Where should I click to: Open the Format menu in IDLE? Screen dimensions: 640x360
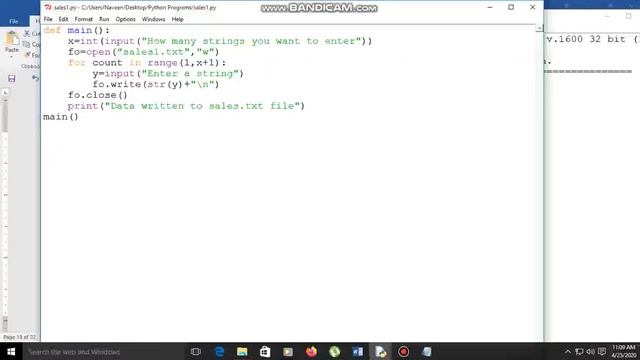[x=84, y=19]
